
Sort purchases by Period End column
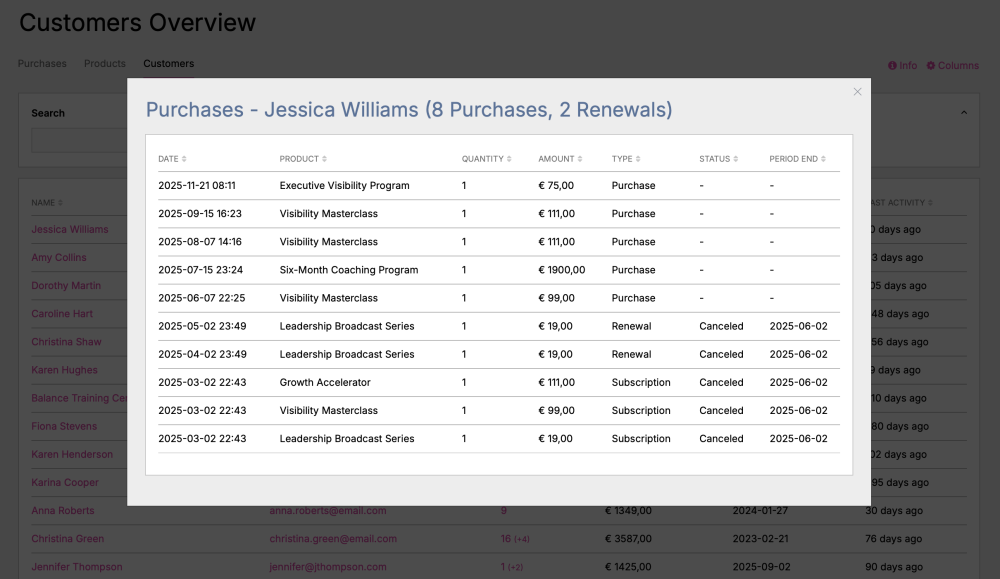(x=797, y=159)
